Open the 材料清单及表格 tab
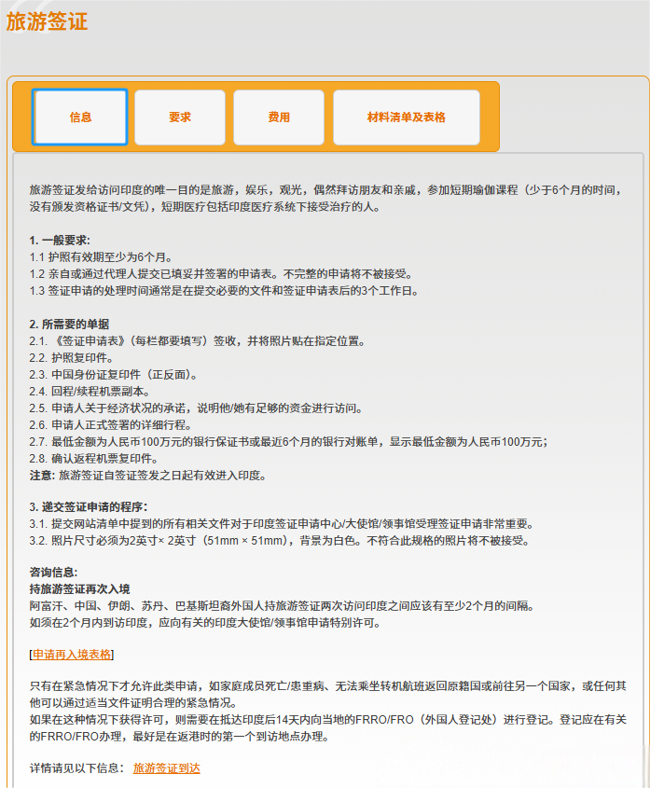 (406, 117)
